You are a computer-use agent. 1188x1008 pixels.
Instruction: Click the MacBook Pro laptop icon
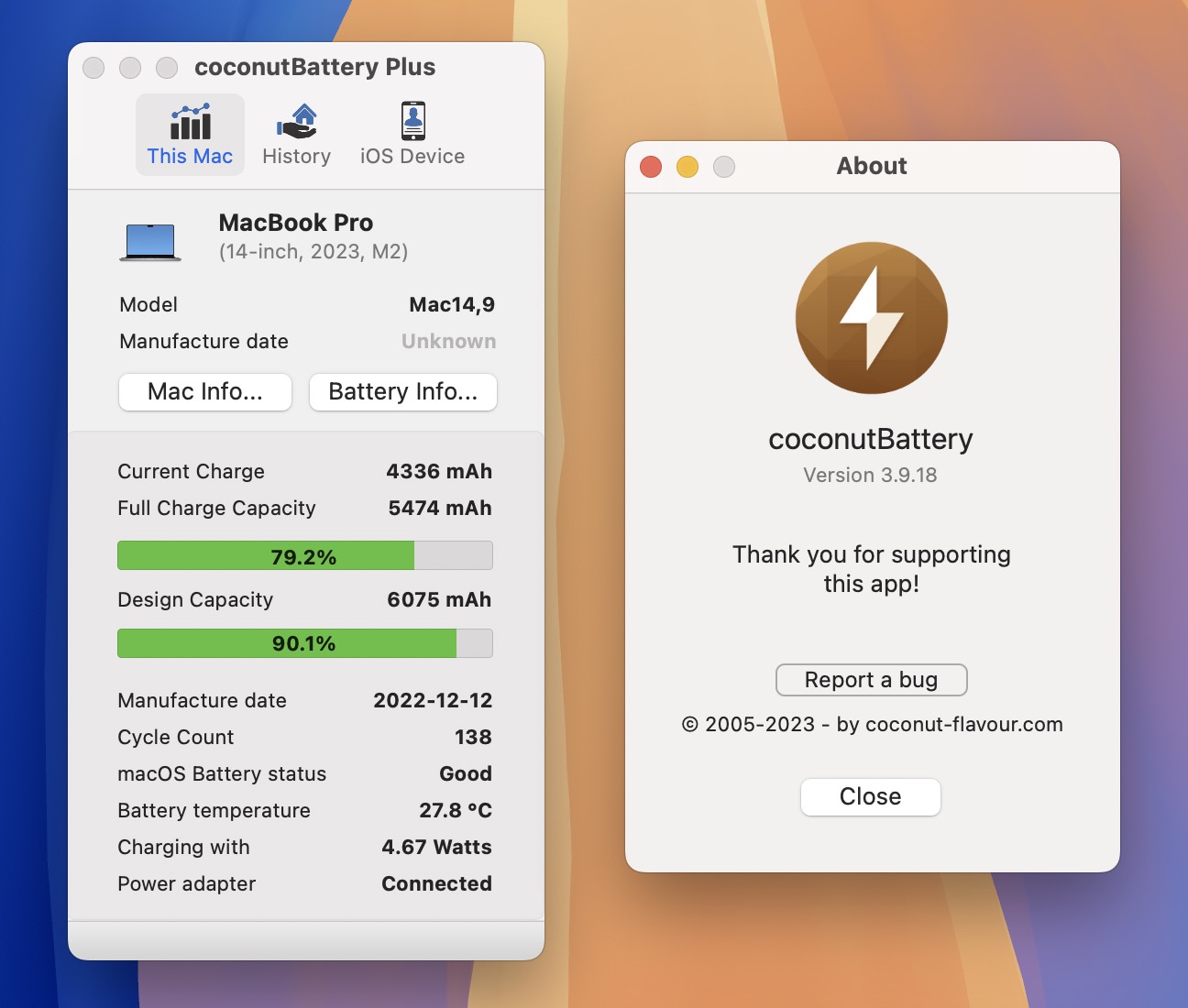(x=150, y=242)
